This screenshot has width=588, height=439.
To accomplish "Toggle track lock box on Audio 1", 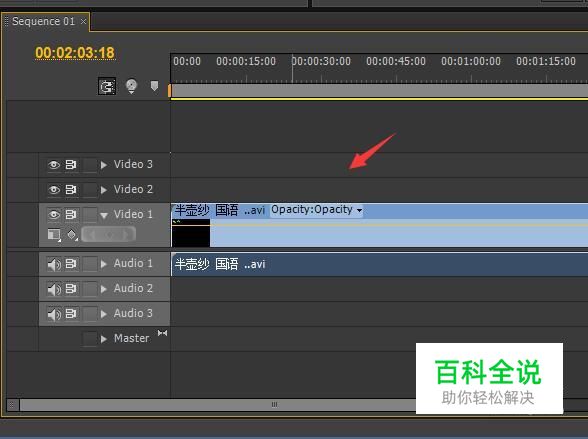I will point(90,264).
